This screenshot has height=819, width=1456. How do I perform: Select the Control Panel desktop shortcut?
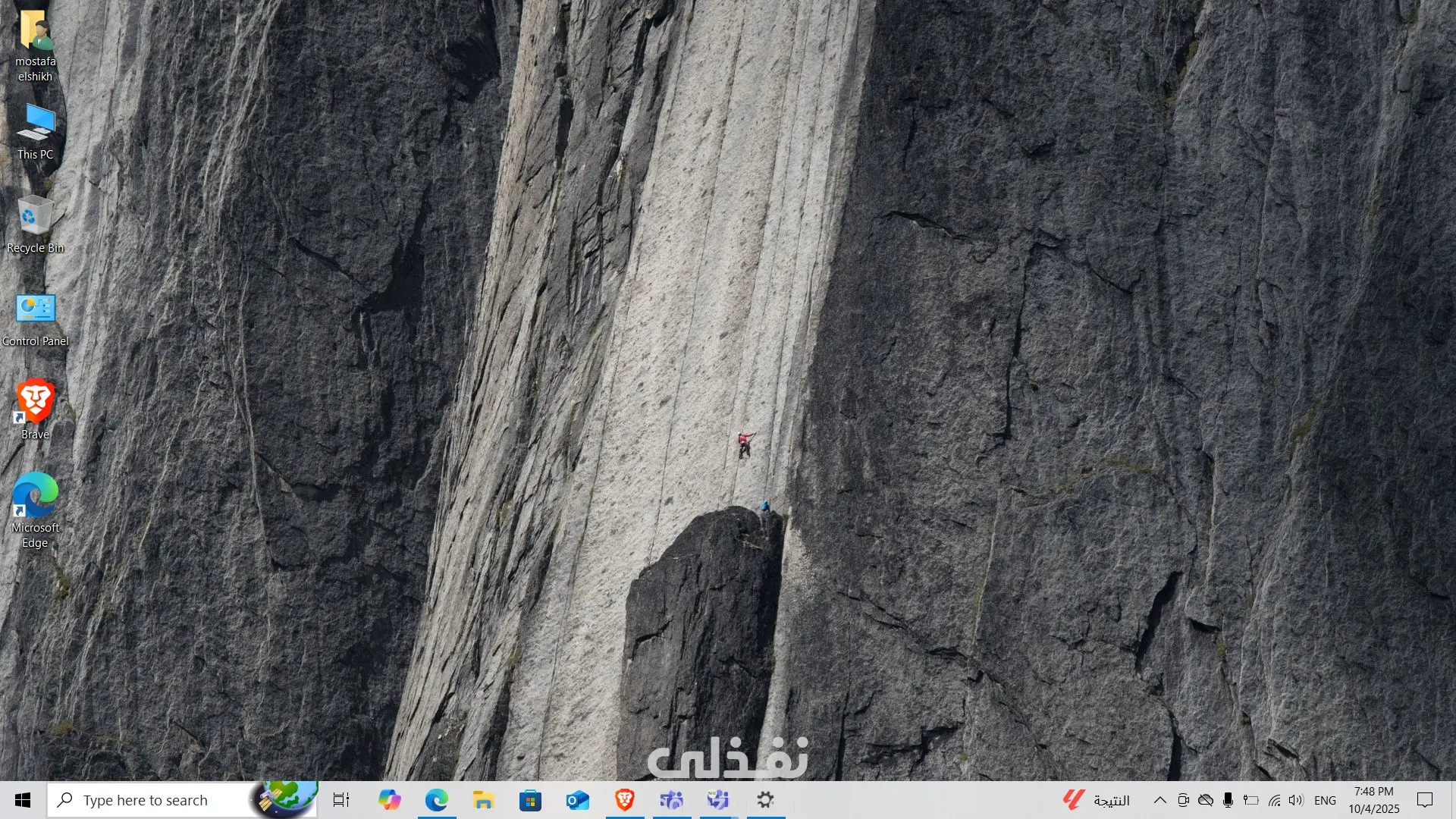tap(35, 318)
